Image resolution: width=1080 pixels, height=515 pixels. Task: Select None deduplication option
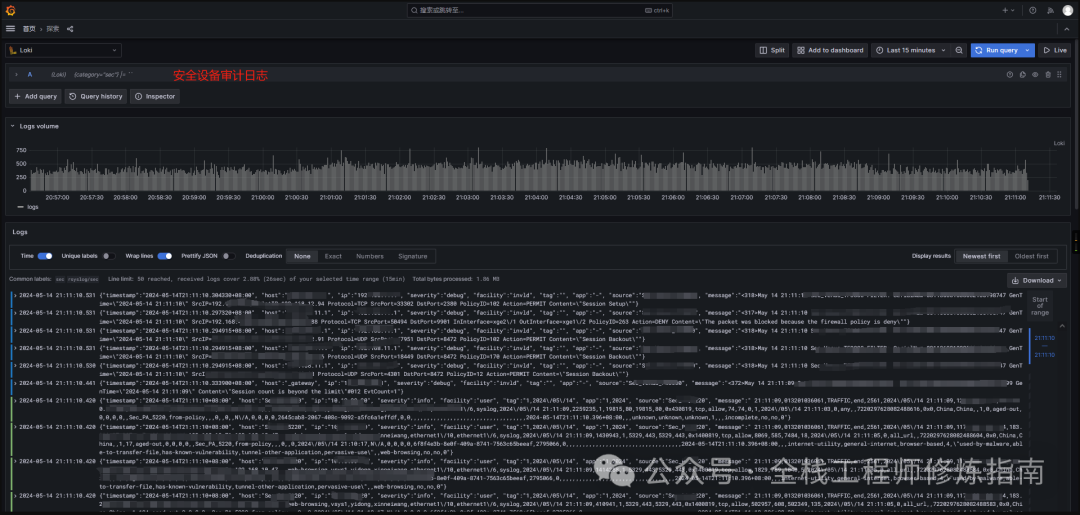pyautogui.click(x=302, y=256)
